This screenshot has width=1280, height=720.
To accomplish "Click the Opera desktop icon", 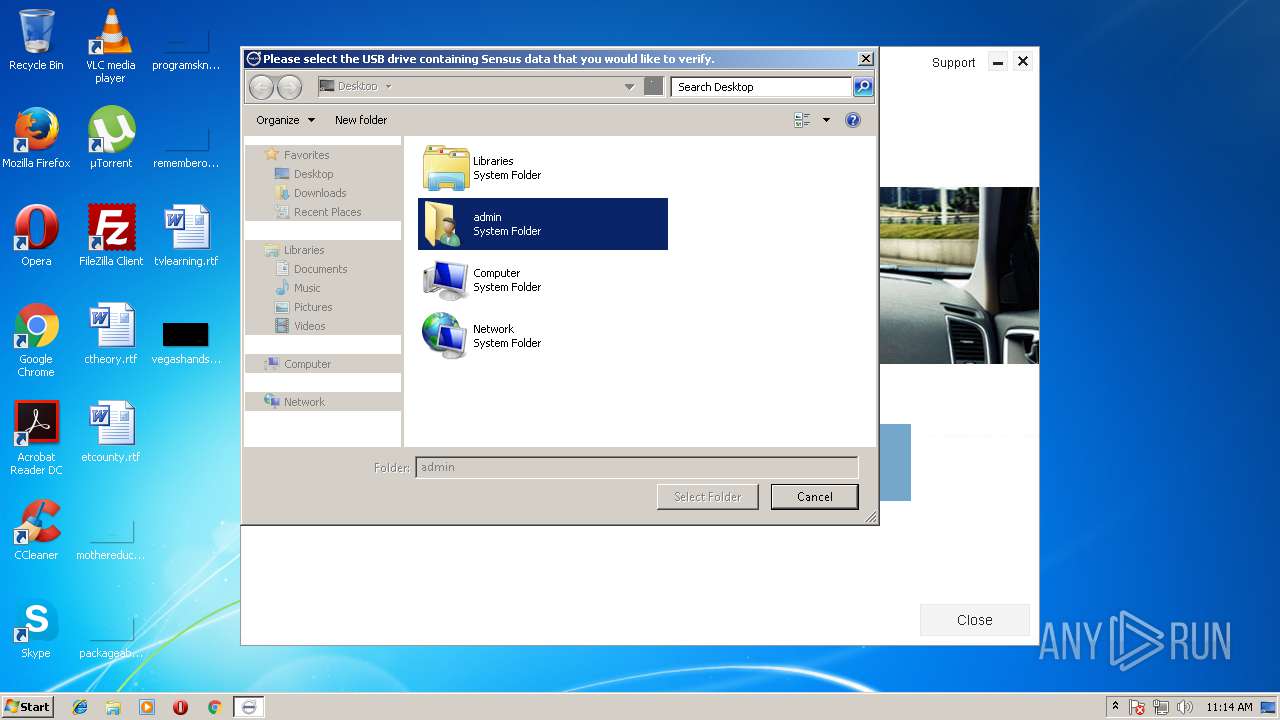I will point(36,236).
